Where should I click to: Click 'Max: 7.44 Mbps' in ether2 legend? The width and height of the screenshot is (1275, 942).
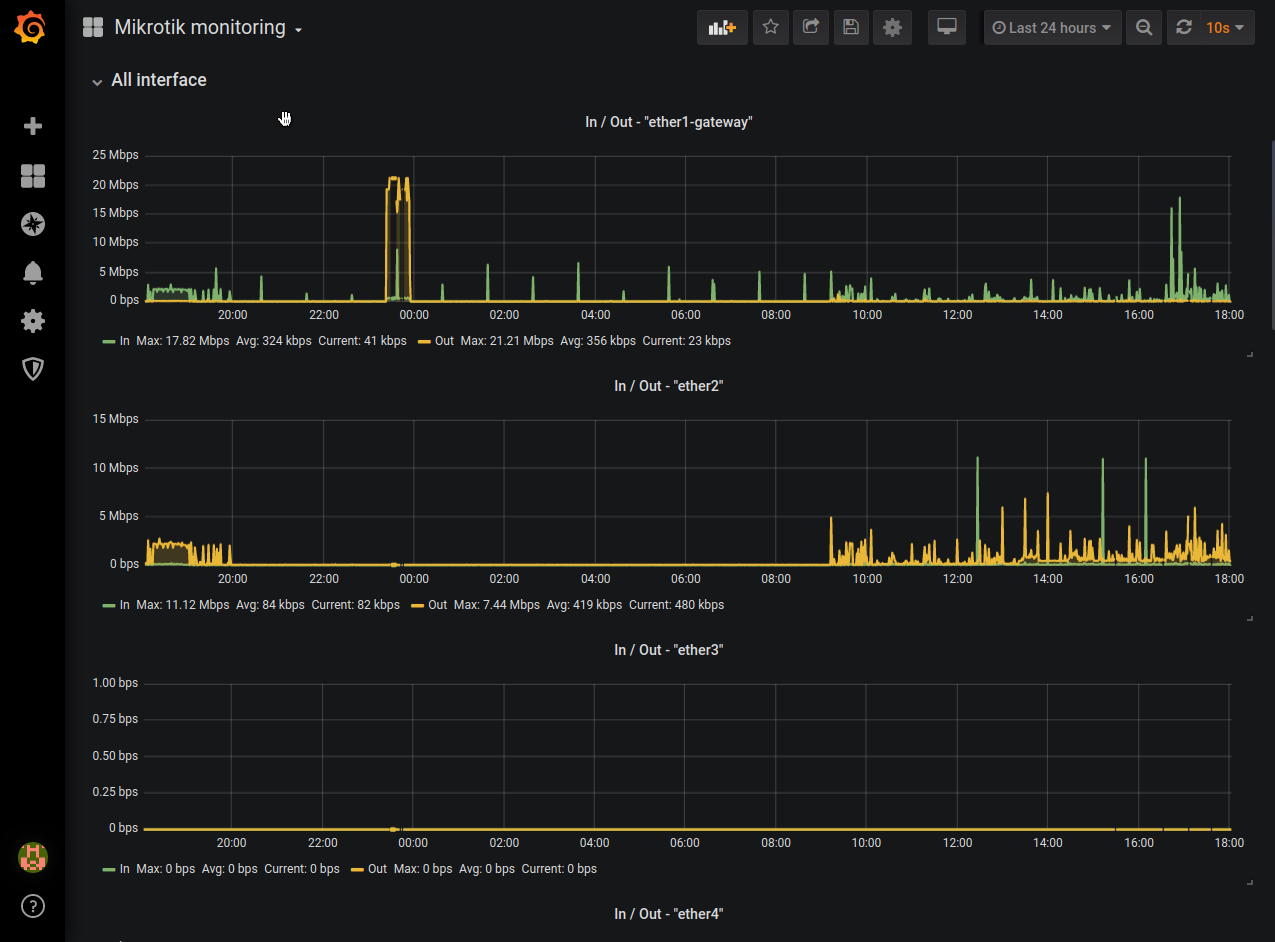[x=496, y=605]
